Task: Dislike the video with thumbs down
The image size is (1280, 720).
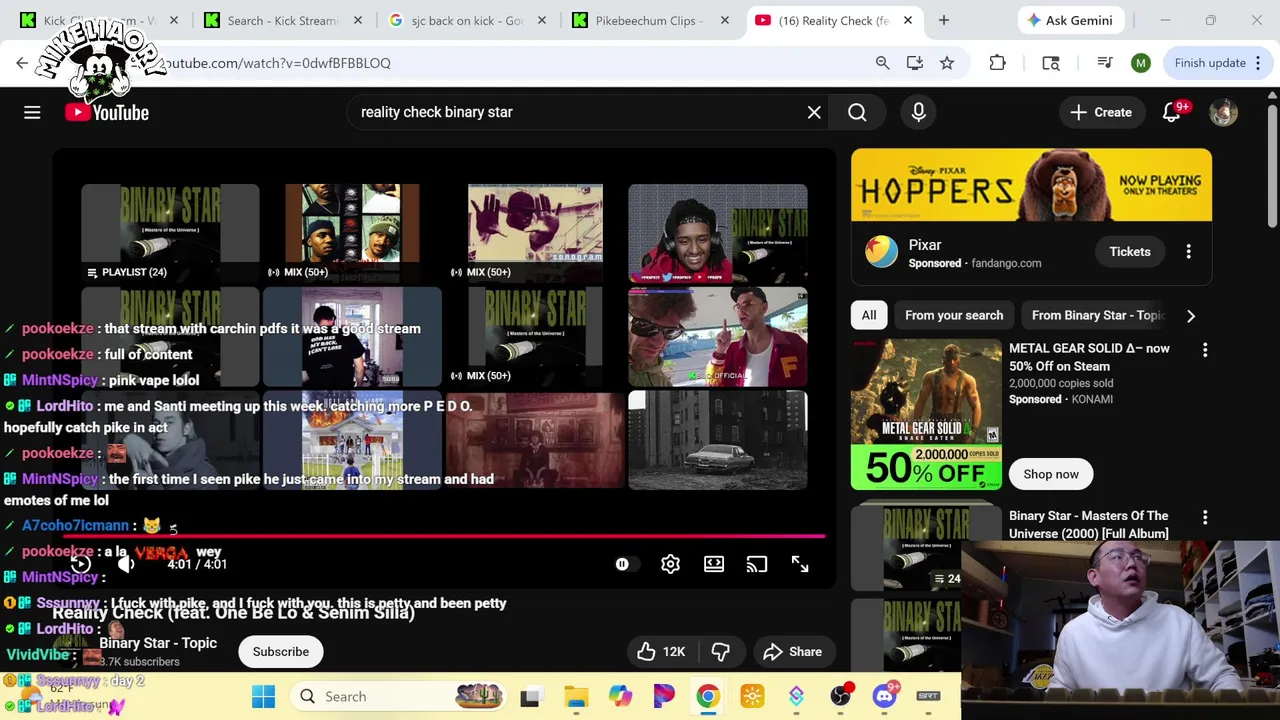Action: (720, 651)
